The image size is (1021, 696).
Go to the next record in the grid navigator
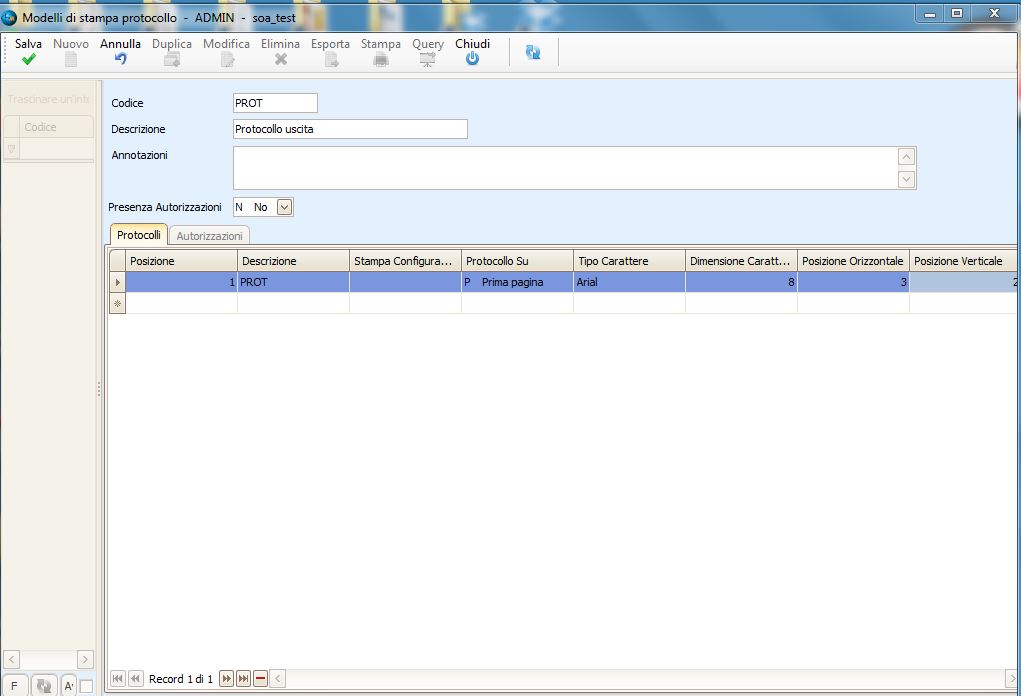[226, 679]
